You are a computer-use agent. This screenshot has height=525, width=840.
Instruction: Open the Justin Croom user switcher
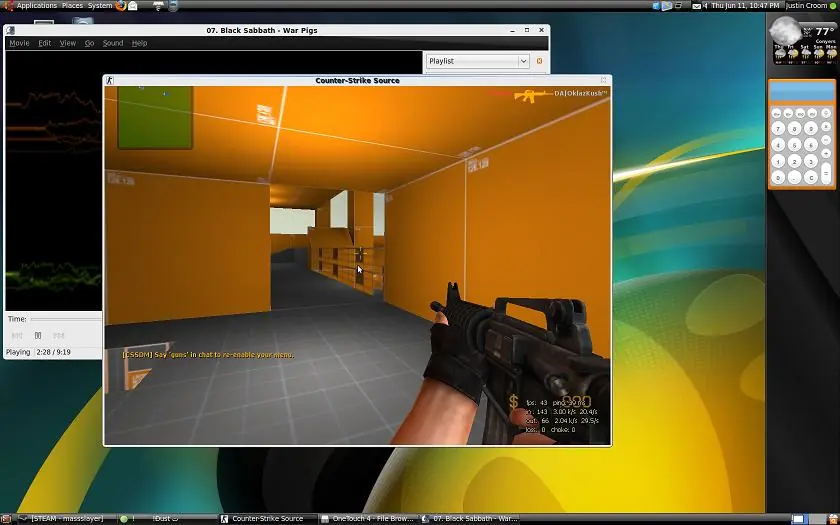coord(806,5)
